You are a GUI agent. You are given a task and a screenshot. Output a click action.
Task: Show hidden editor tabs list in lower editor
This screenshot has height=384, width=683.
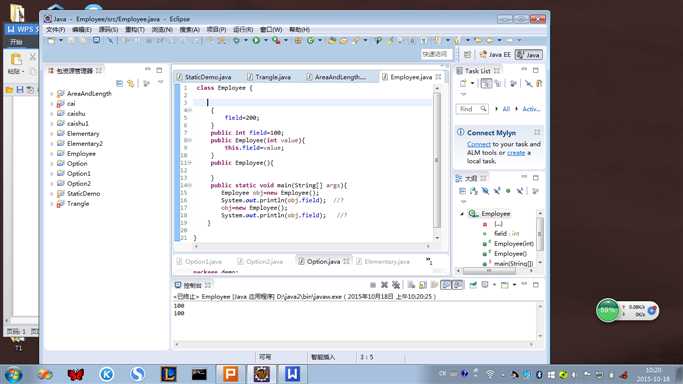429,261
